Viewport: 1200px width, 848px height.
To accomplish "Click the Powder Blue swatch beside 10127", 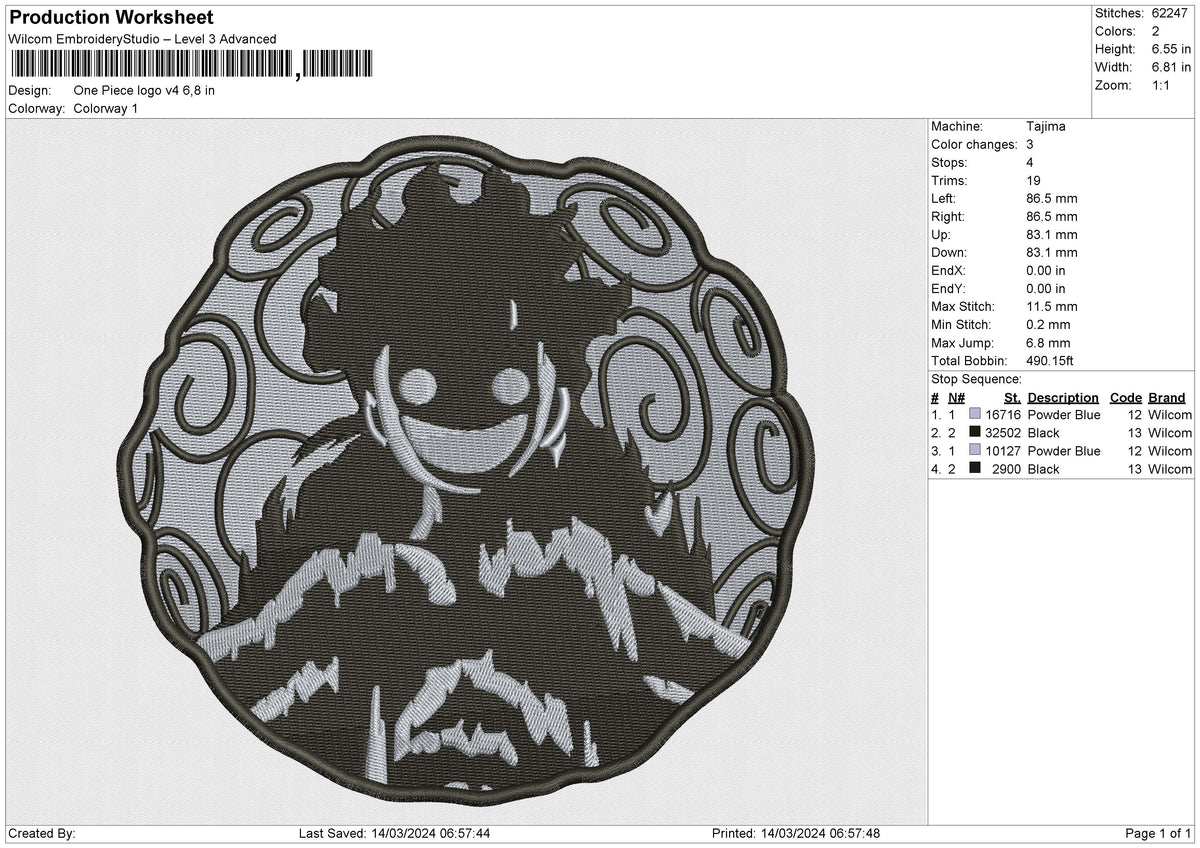I will coord(974,451).
